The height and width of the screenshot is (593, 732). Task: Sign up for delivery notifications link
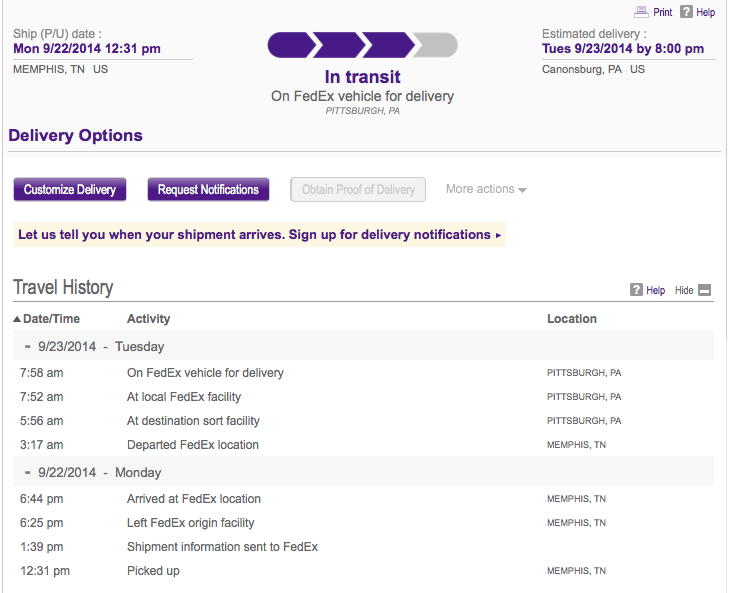pos(260,235)
